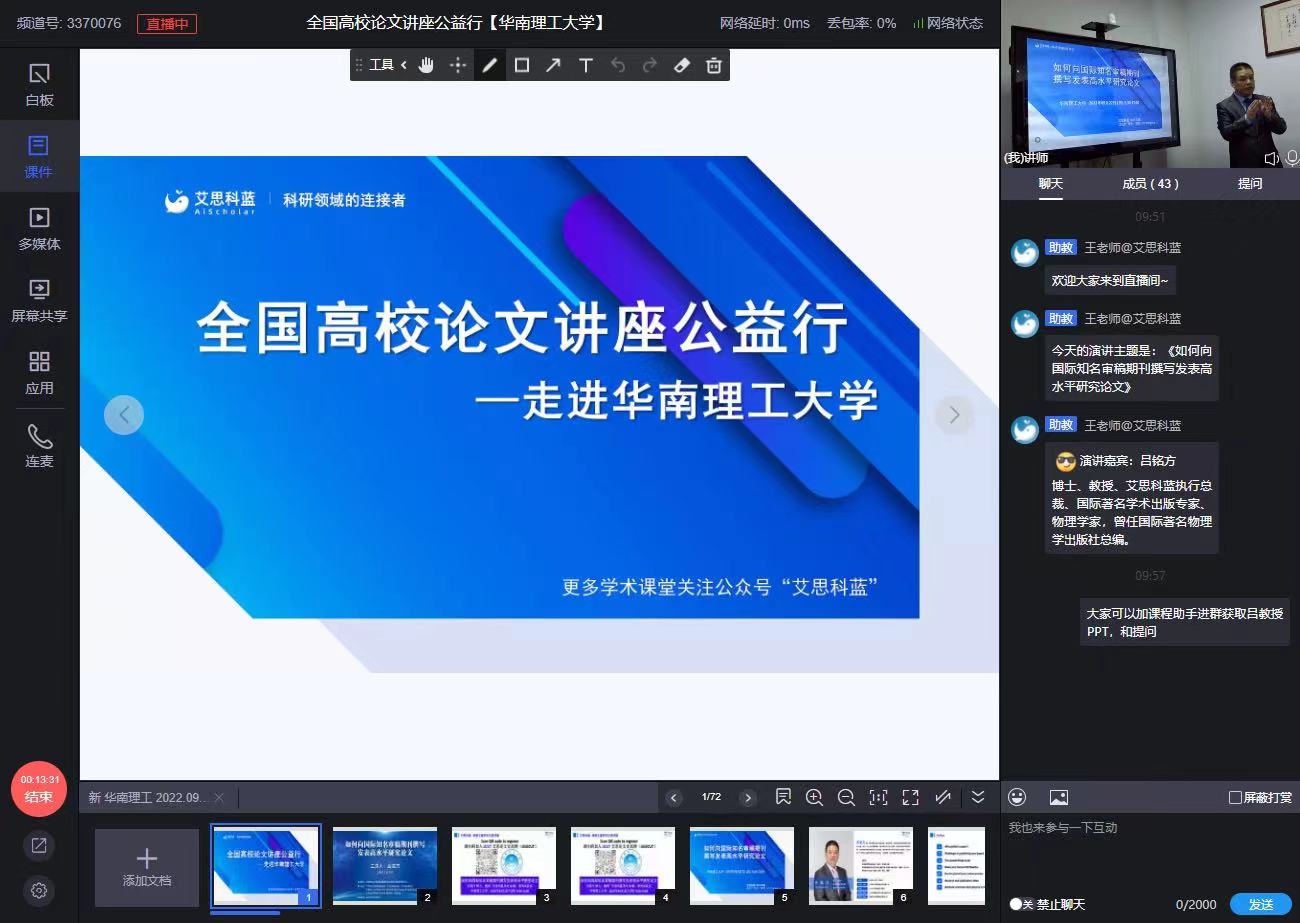Viewport: 1300px width, 923px height.
Task: Enter courseware fullscreen mode
Action: (x=910, y=797)
